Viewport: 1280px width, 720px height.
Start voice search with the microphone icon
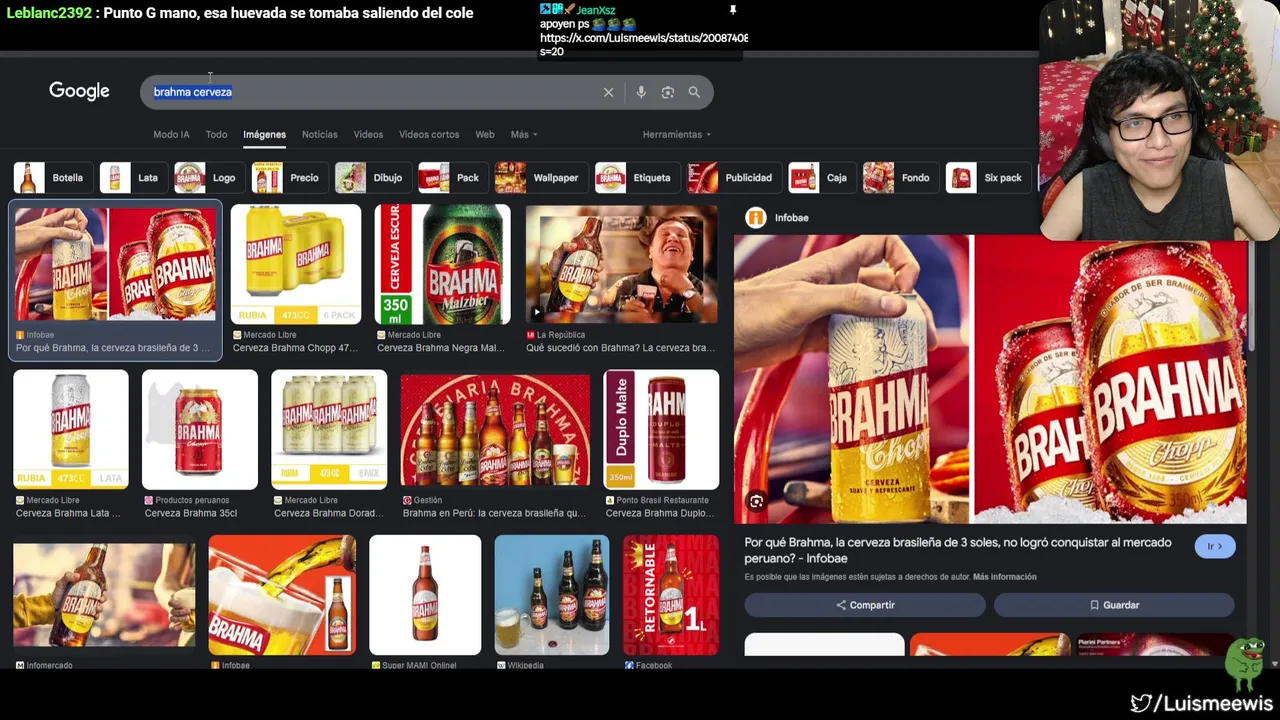641,92
